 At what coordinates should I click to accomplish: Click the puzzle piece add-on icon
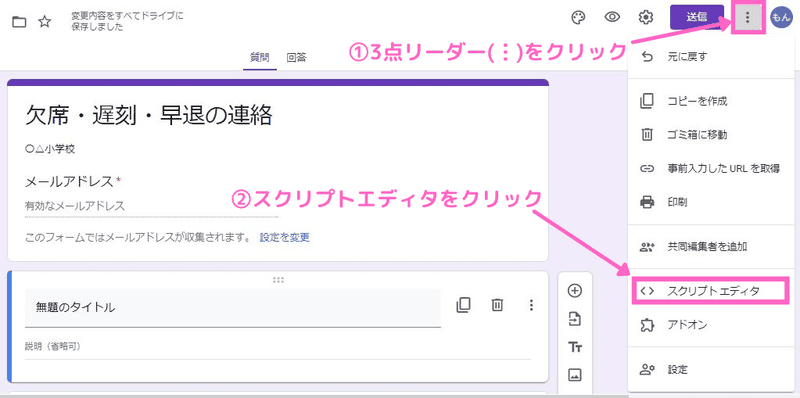(x=647, y=325)
